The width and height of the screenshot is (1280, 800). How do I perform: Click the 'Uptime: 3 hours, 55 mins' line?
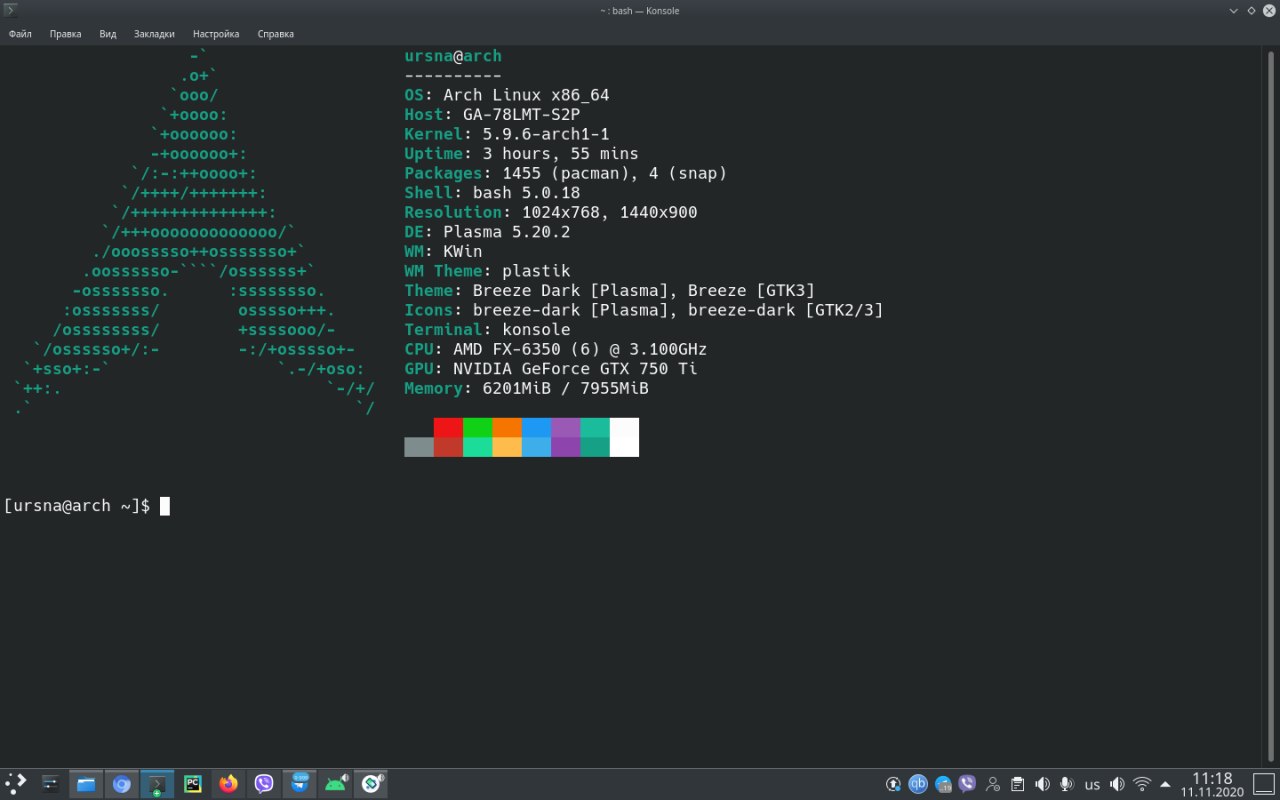tap(521, 154)
